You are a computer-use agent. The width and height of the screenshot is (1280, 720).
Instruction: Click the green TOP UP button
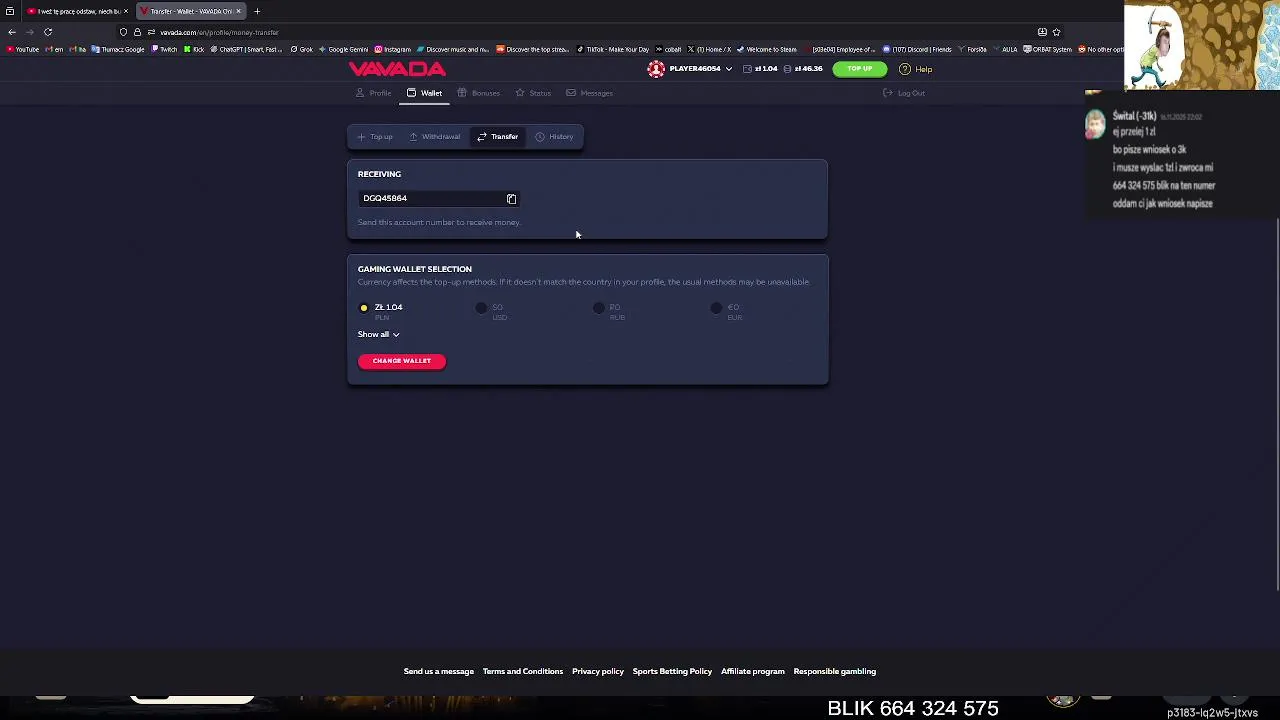(860, 69)
